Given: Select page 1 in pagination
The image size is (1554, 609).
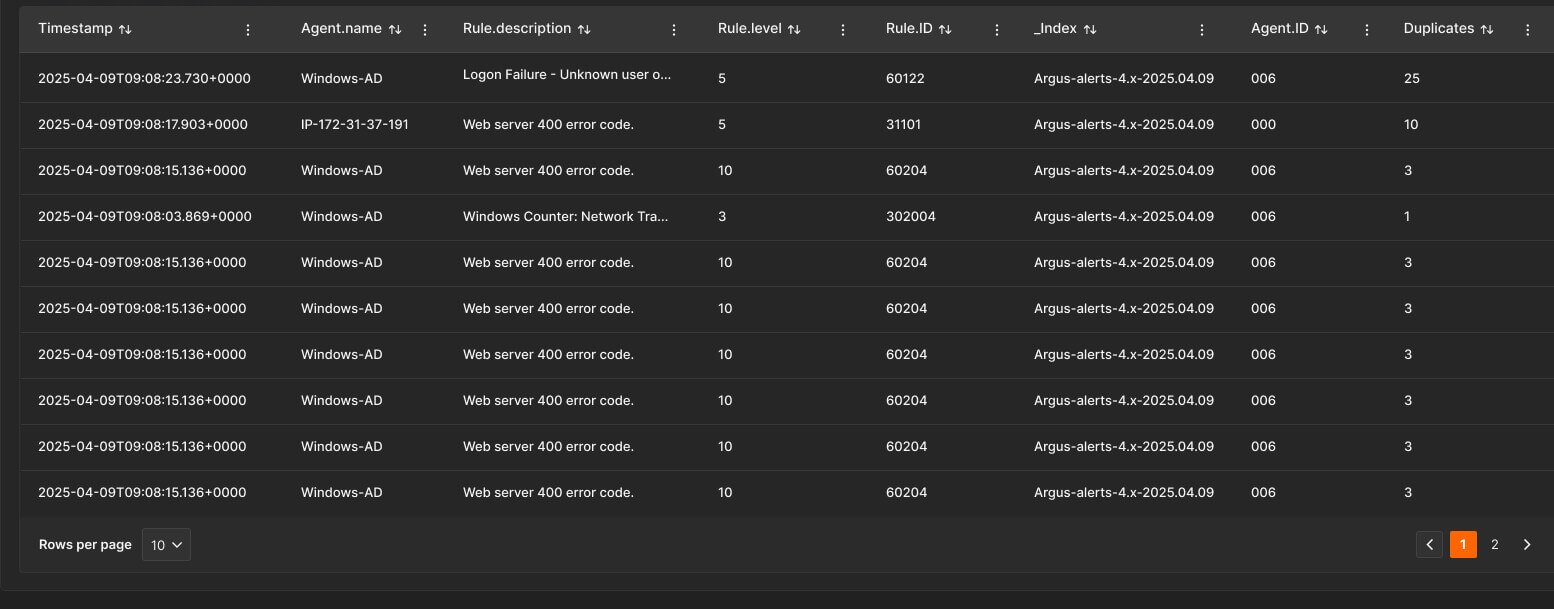Looking at the screenshot, I should coord(1463,545).
